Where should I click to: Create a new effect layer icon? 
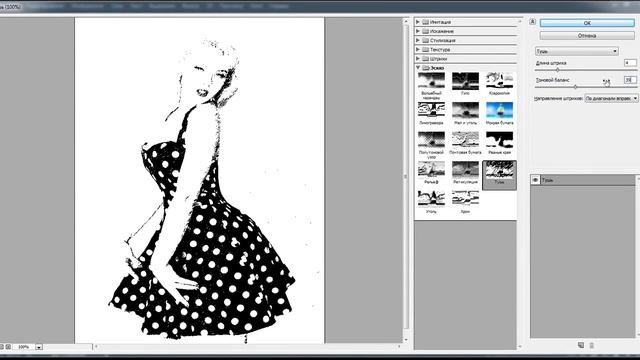(581, 345)
